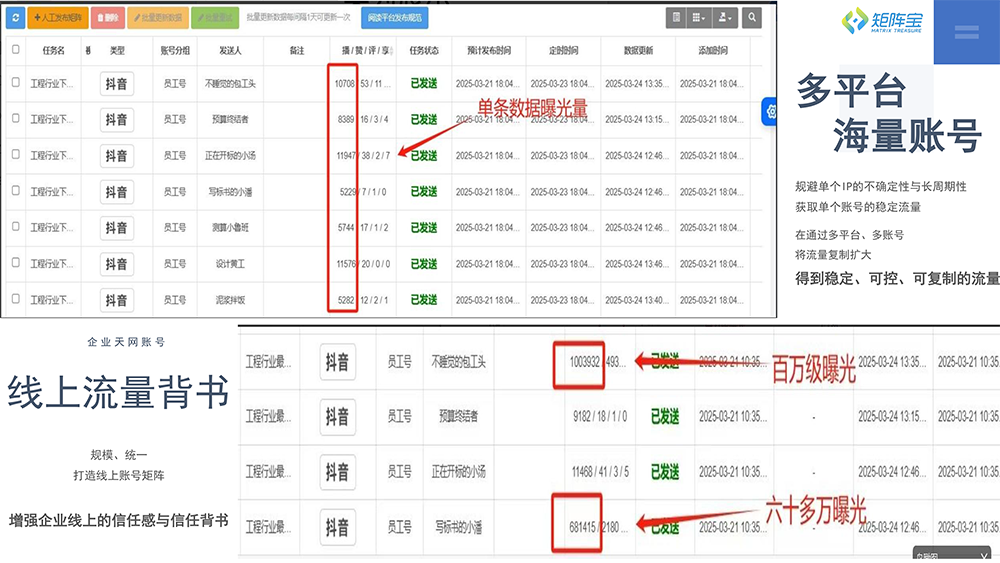This screenshot has height=563, width=1000.
Task: Open the export dropdown in the toolbar
Action: [725, 18]
